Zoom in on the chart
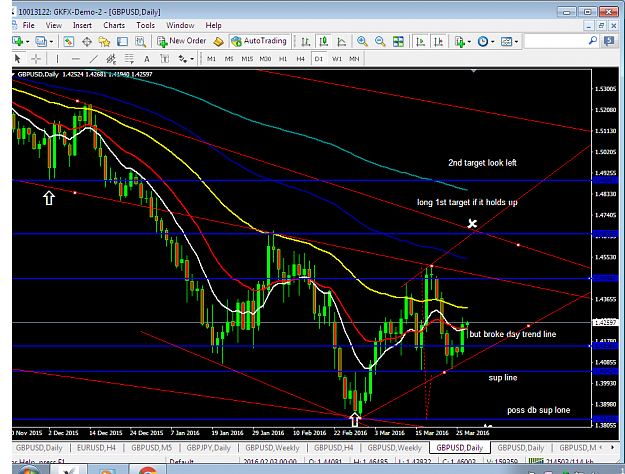This screenshot has width=625, height=474. pyautogui.click(x=362, y=41)
